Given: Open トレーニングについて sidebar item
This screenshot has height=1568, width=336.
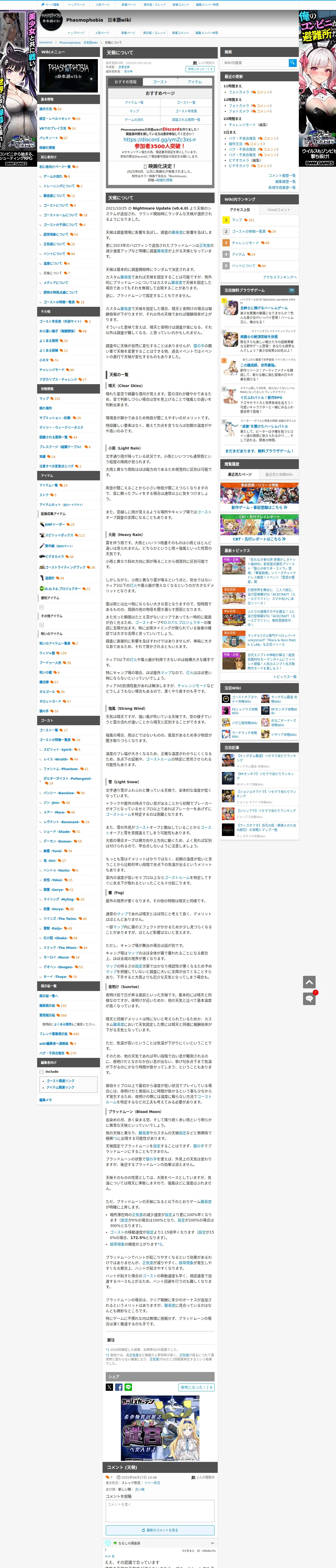Looking at the screenshot, I should point(59,186).
